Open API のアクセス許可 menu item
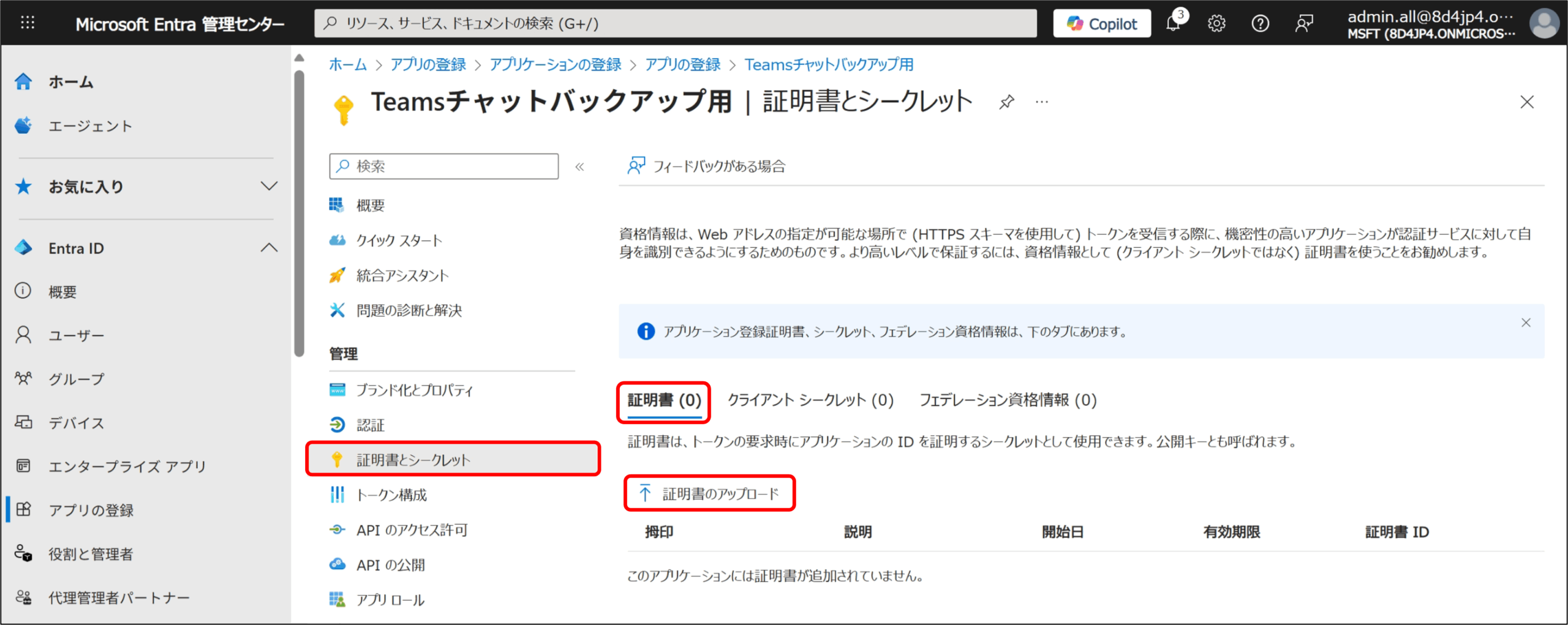This screenshot has height=625, width=1568. 412,530
